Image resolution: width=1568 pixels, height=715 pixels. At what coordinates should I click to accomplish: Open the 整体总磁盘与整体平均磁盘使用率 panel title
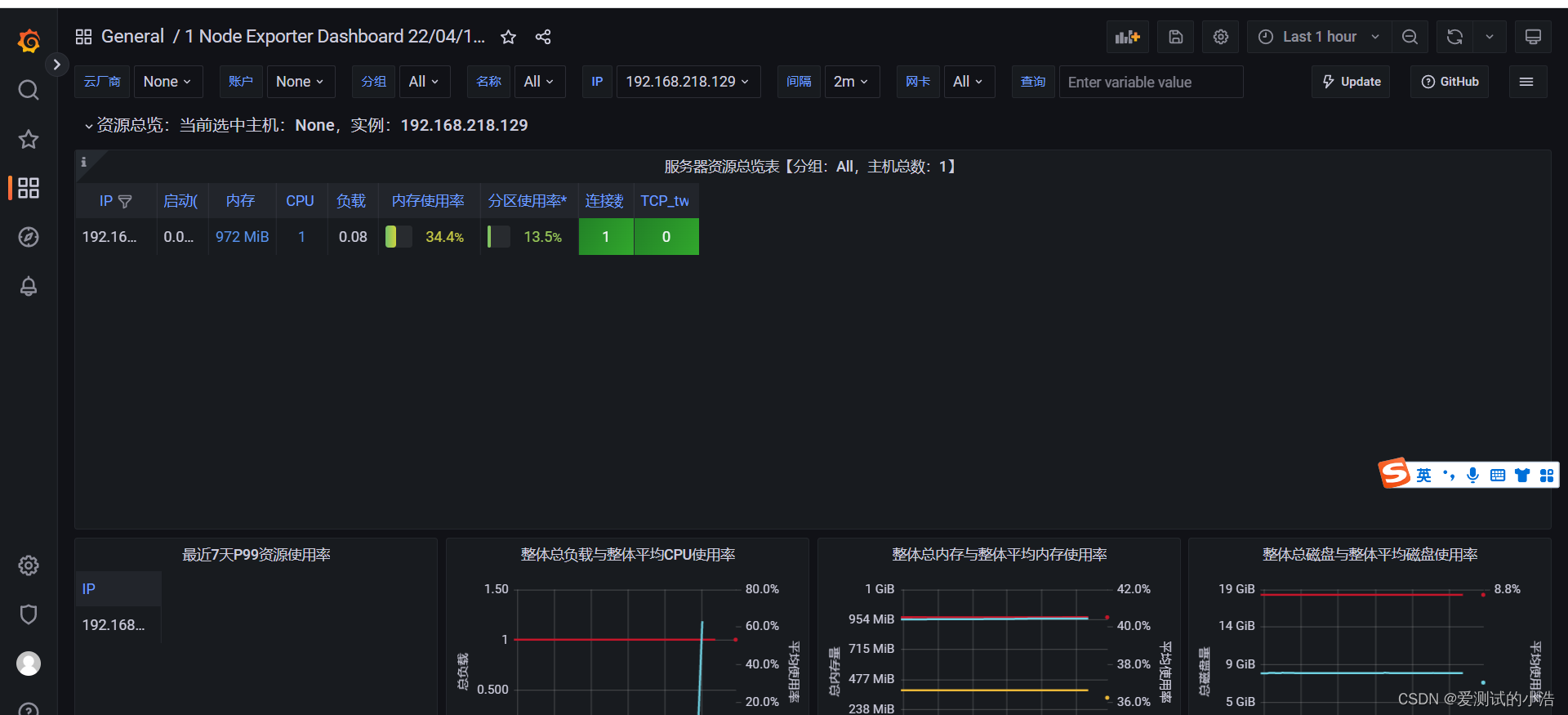(1370, 555)
